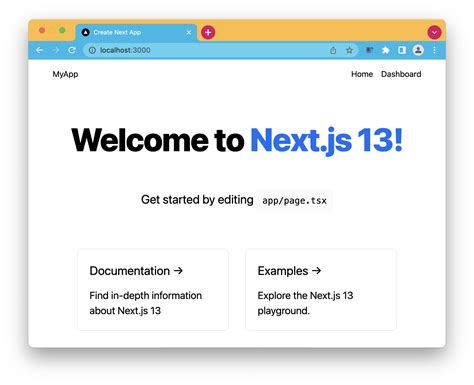Screen dimensions: 474x385
Task: Click the Next.js favicon on the tab
Action: tap(86, 32)
